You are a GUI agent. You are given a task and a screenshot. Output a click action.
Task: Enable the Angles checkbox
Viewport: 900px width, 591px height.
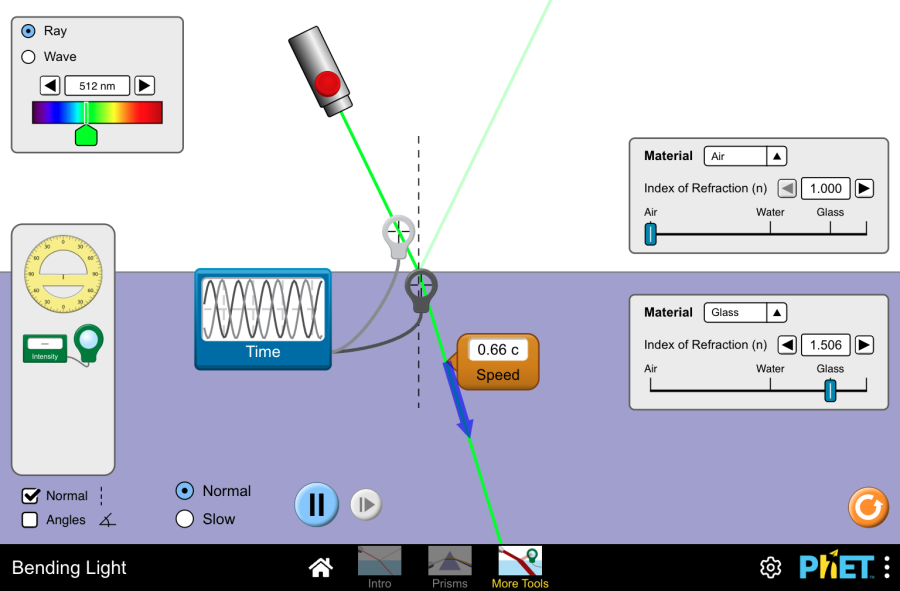click(30, 520)
